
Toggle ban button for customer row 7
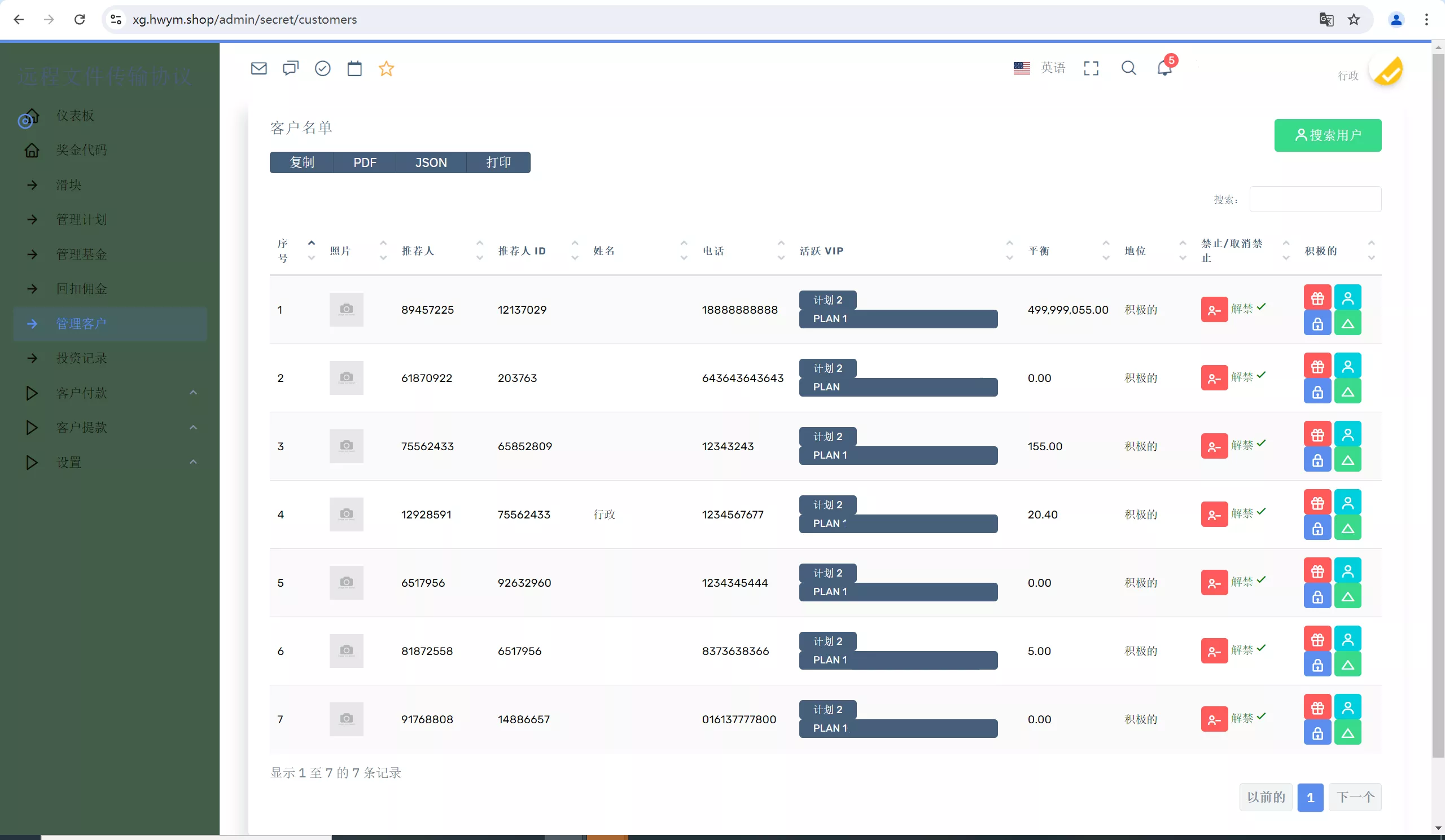pyautogui.click(x=1214, y=719)
